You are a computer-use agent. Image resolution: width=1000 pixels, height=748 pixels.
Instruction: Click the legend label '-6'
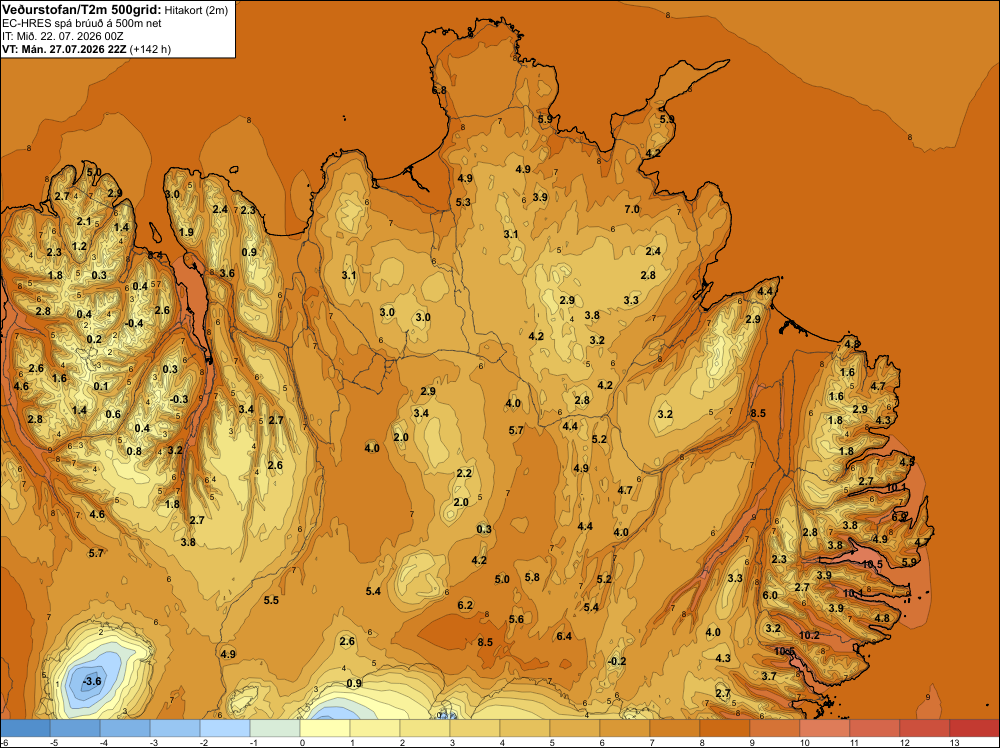4,742
